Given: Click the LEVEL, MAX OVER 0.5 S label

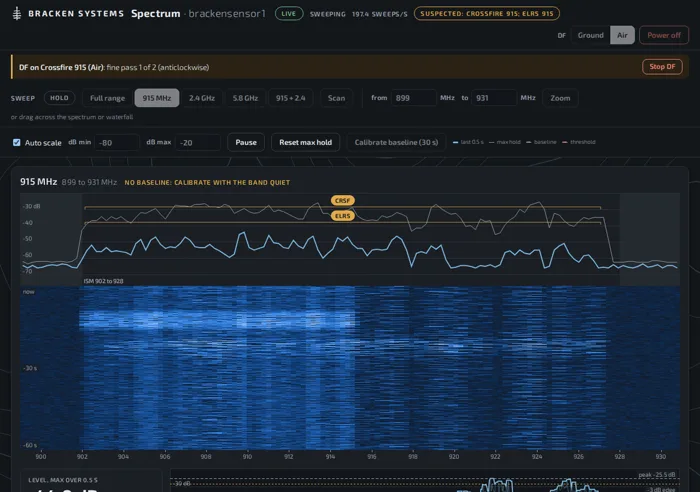Looking at the screenshot, I should click(x=63, y=480).
